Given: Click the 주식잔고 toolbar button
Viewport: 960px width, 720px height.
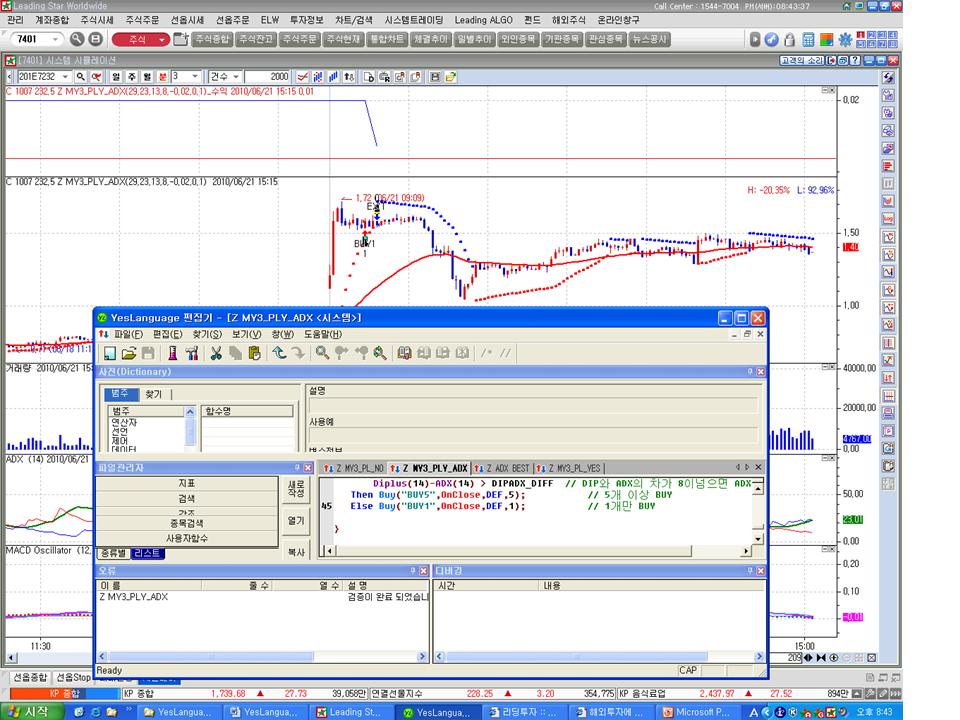Looking at the screenshot, I should 255,39.
